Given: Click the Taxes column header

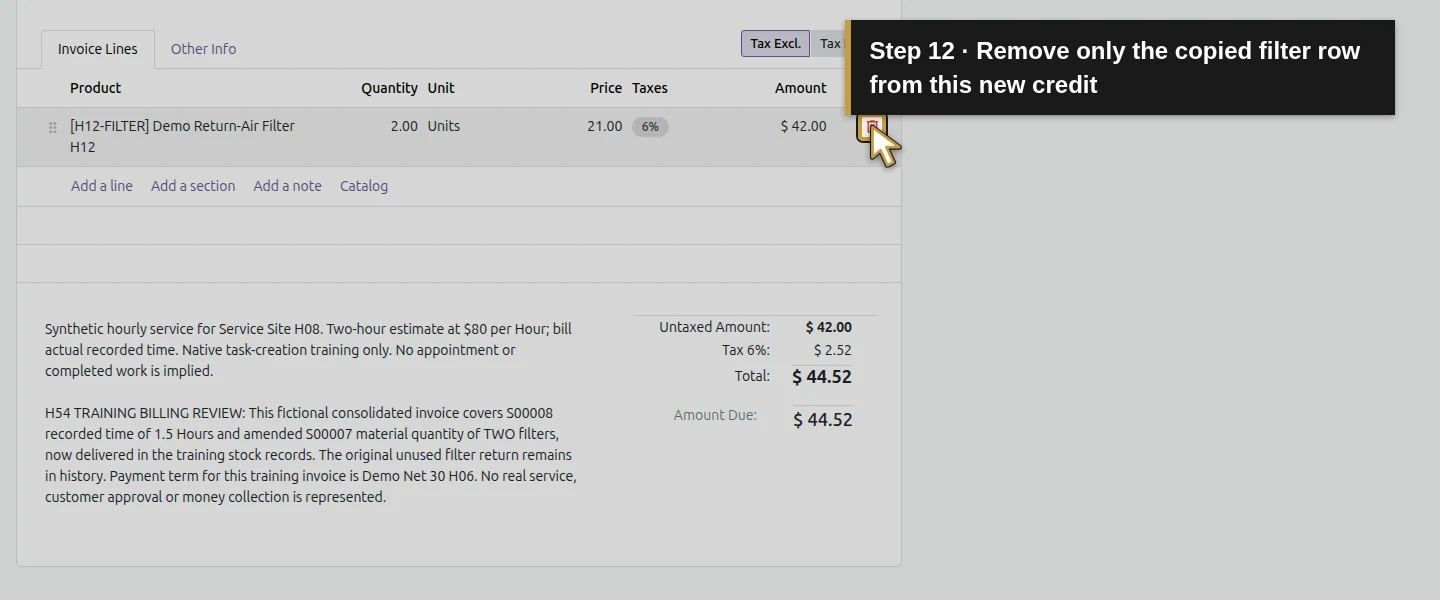Looking at the screenshot, I should tap(650, 88).
